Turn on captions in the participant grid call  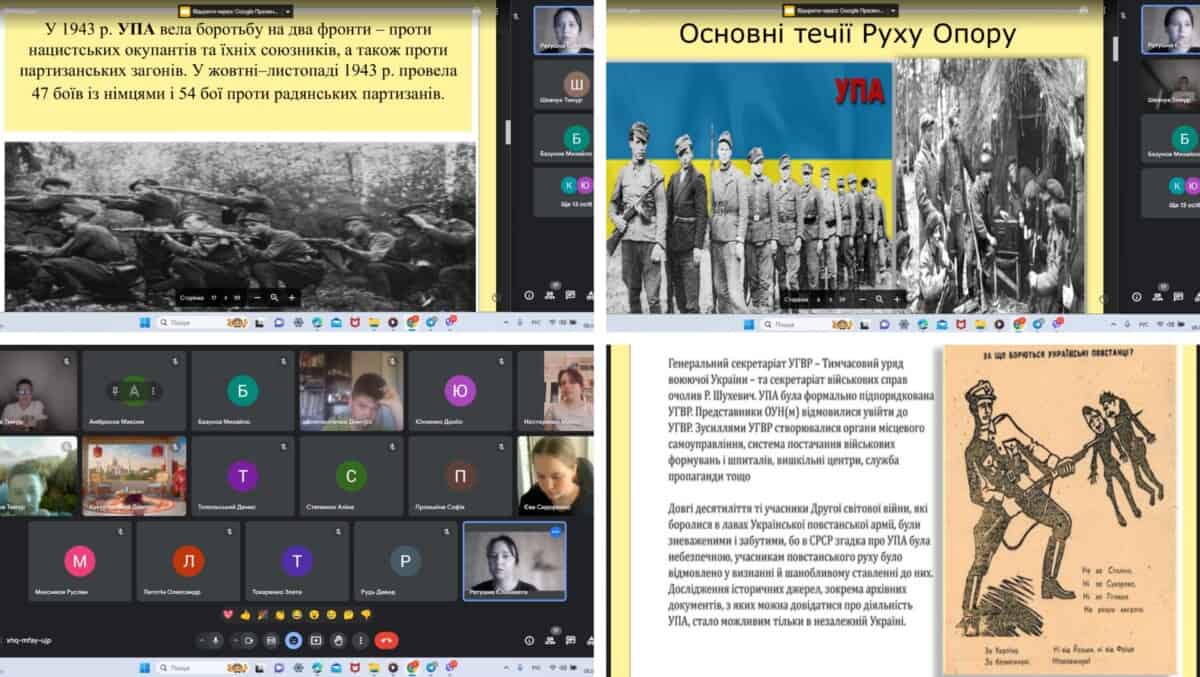271,640
